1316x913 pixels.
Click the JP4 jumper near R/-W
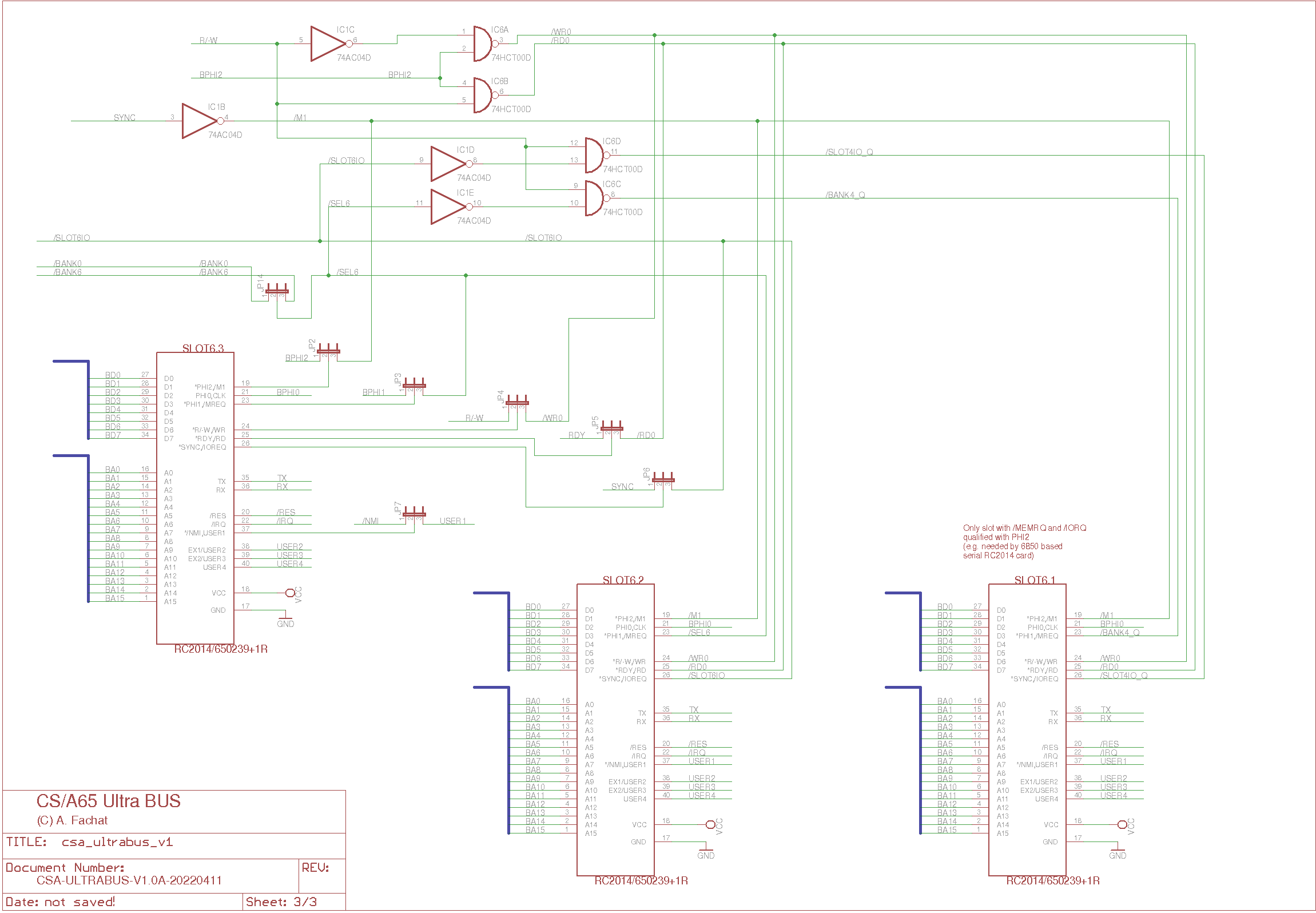click(517, 402)
